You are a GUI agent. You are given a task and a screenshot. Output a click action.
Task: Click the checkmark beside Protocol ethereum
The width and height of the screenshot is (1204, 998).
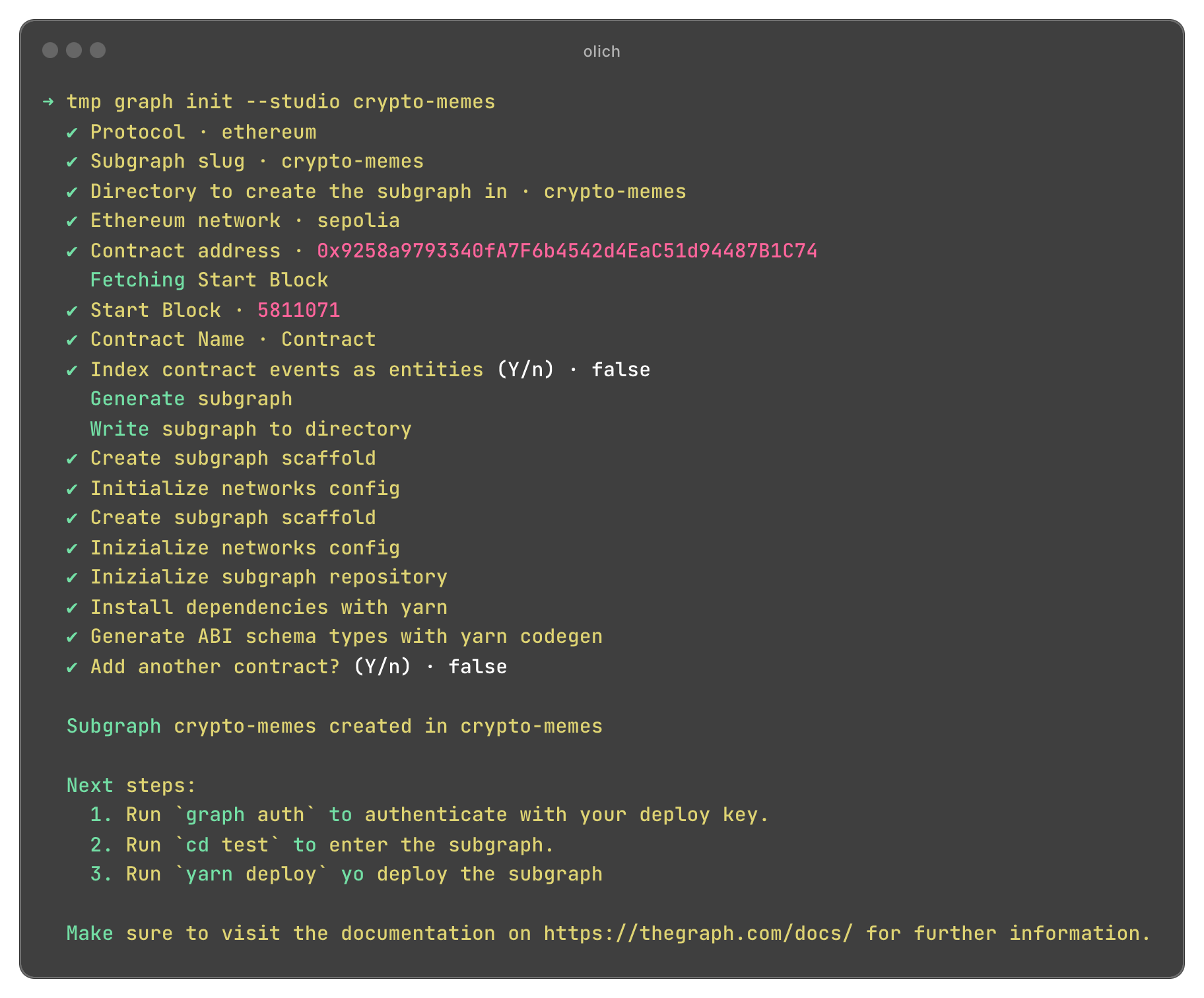[x=72, y=133]
